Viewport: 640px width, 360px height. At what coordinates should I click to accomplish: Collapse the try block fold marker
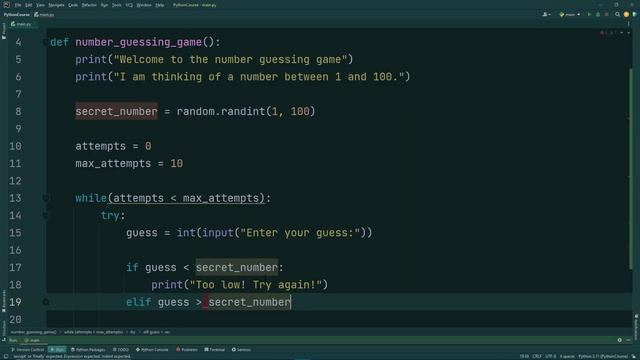click(x=45, y=216)
